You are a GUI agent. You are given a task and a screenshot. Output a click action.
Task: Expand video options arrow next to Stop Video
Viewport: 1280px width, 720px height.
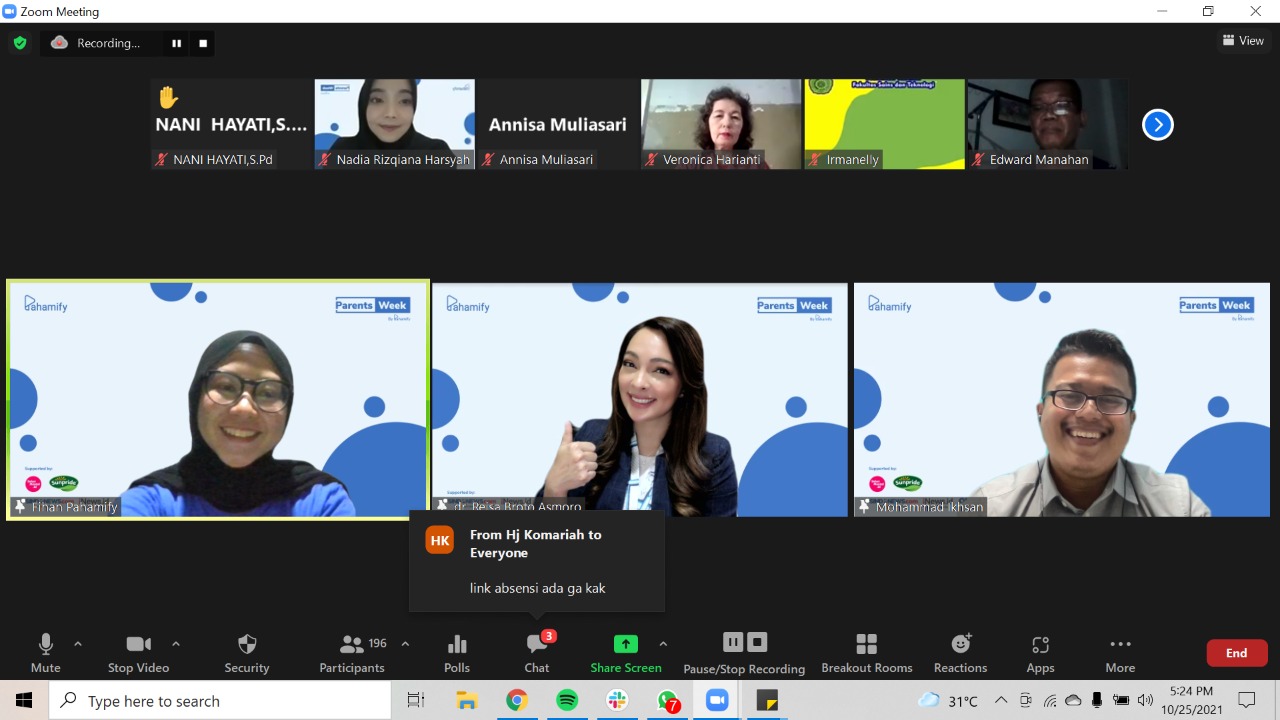click(176, 644)
